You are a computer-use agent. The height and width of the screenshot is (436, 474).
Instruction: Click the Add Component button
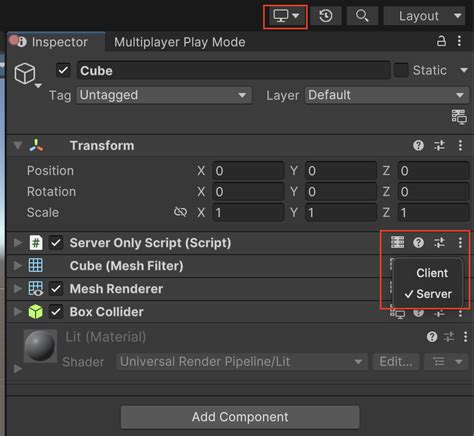tap(240, 417)
